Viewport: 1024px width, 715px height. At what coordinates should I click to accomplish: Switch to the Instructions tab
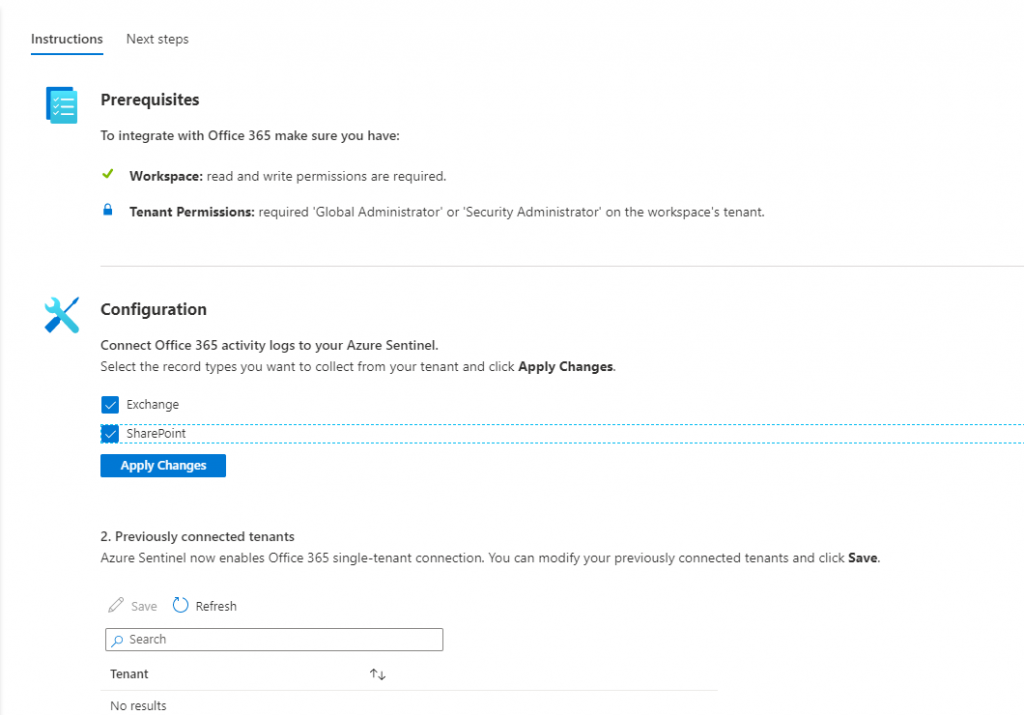coord(67,39)
